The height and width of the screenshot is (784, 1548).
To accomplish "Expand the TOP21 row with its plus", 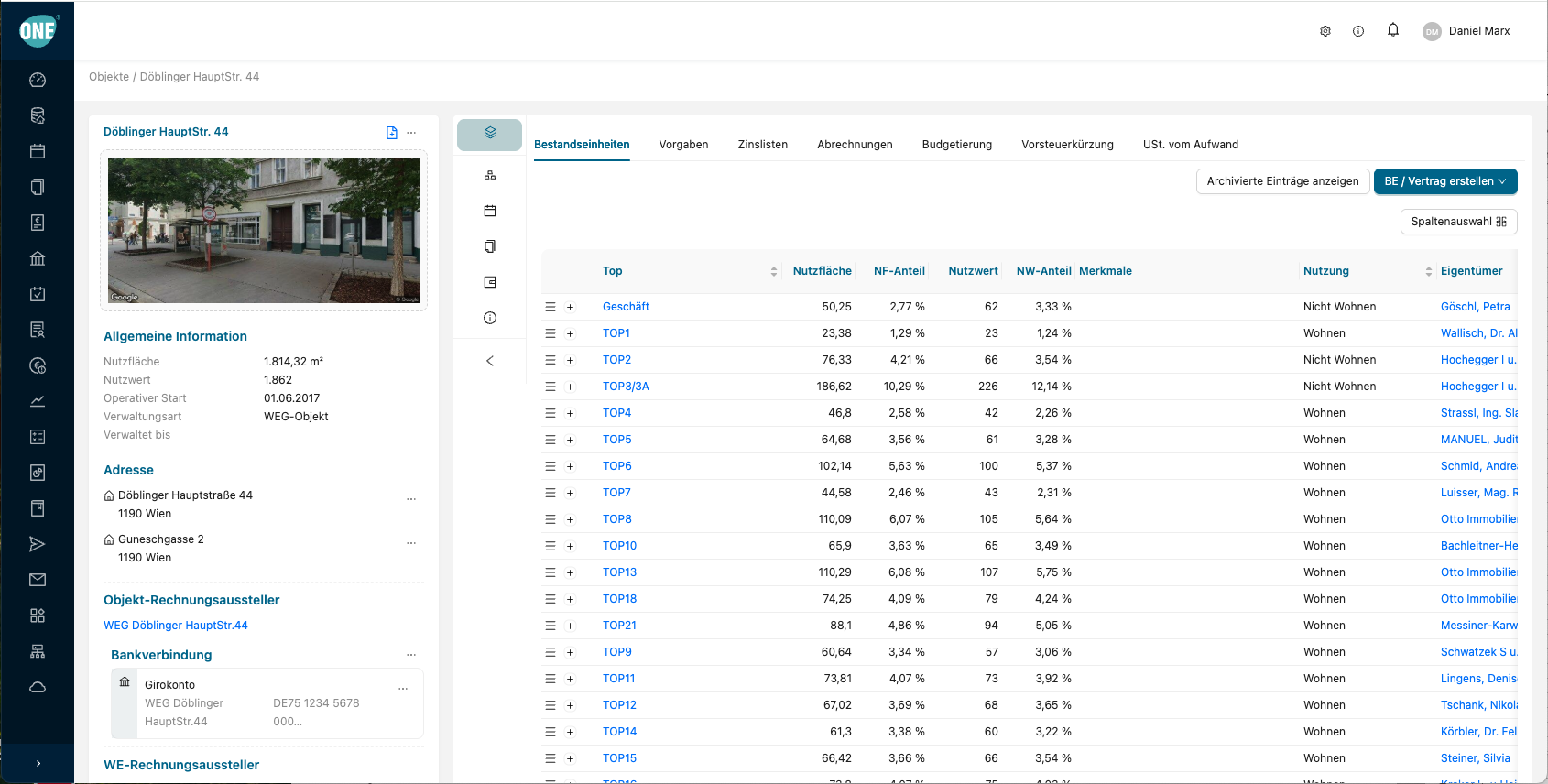I will click(x=570, y=626).
